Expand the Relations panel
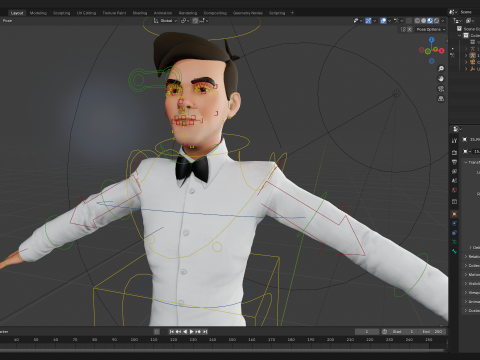Image resolution: width=480 pixels, height=360 pixels. tap(472, 257)
